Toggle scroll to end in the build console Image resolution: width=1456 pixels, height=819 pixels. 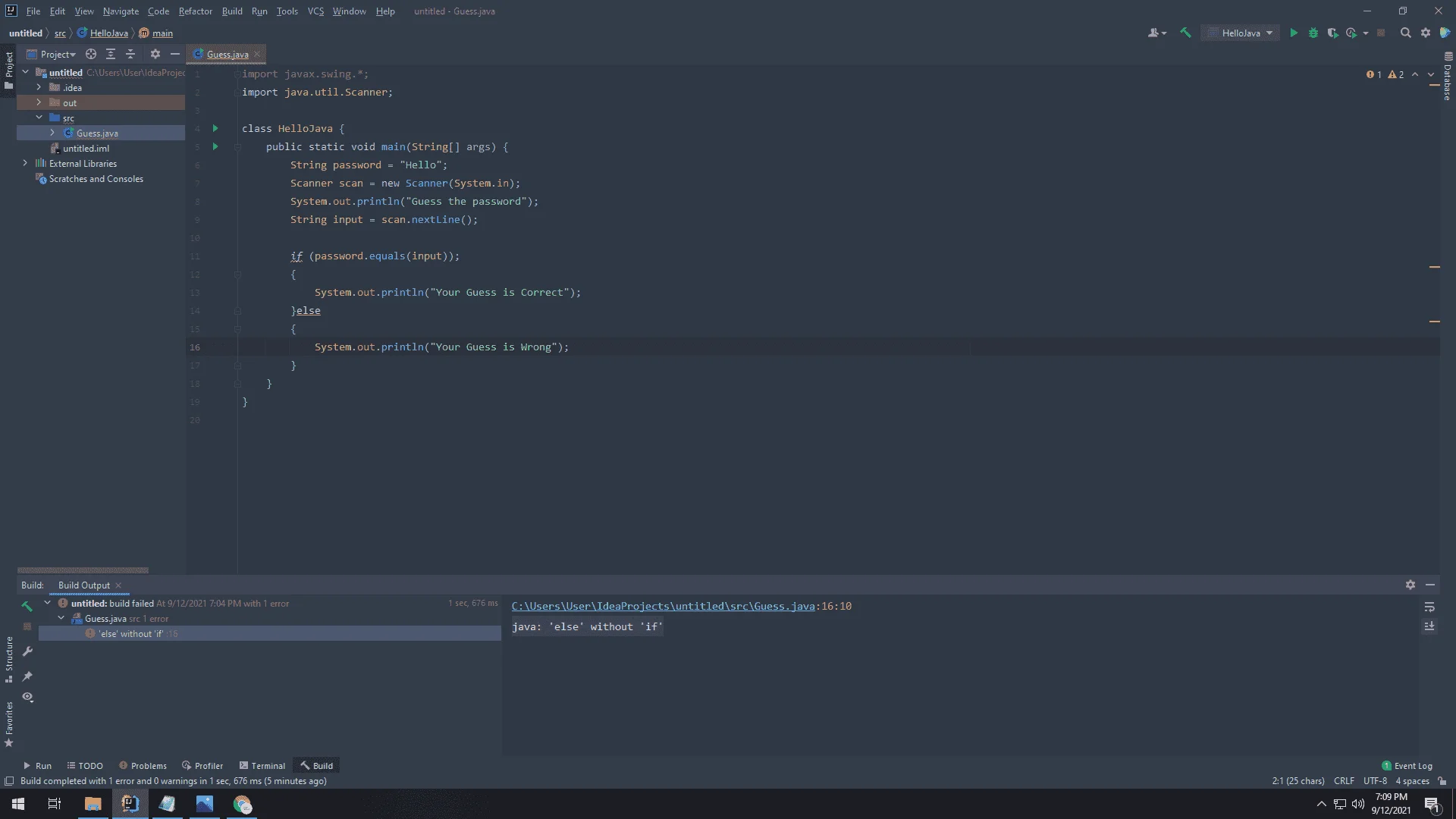pyautogui.click(x=1429, y=626)
